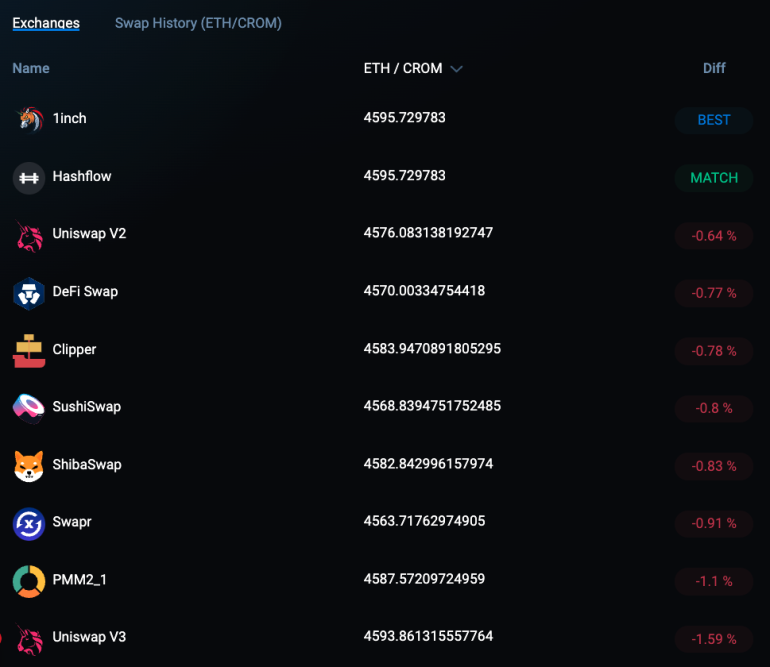Click the BEST badge for 1inch
The image size is (770, 667).
coord(714,120)
